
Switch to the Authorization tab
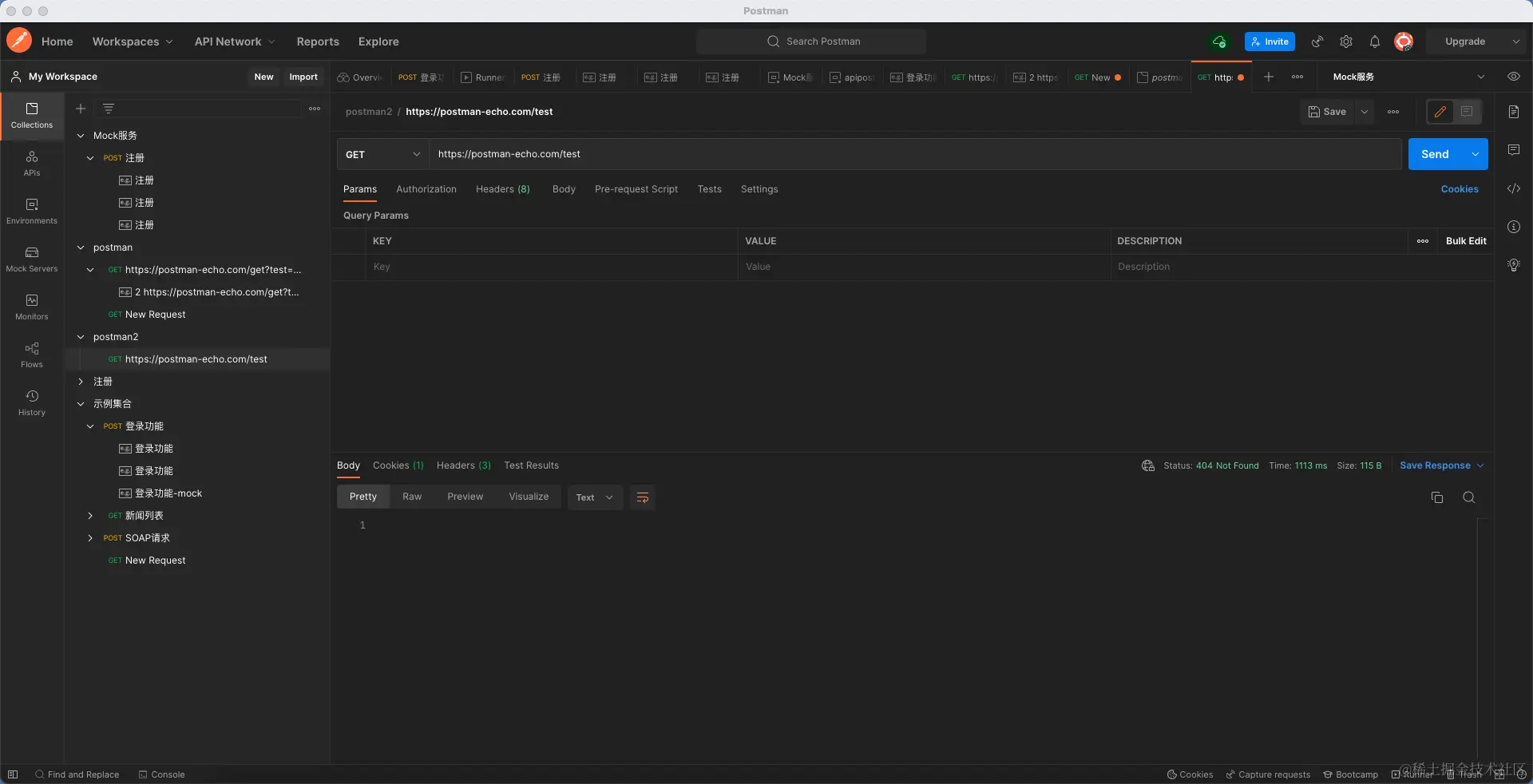tap(426, 189)
